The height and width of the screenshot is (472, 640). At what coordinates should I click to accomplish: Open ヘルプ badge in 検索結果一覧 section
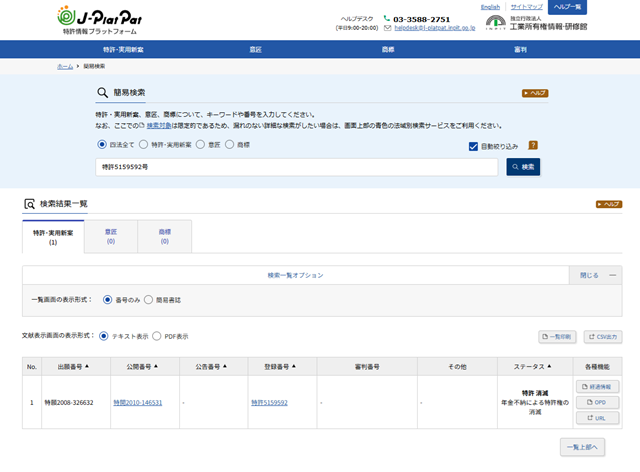[608, 204]
